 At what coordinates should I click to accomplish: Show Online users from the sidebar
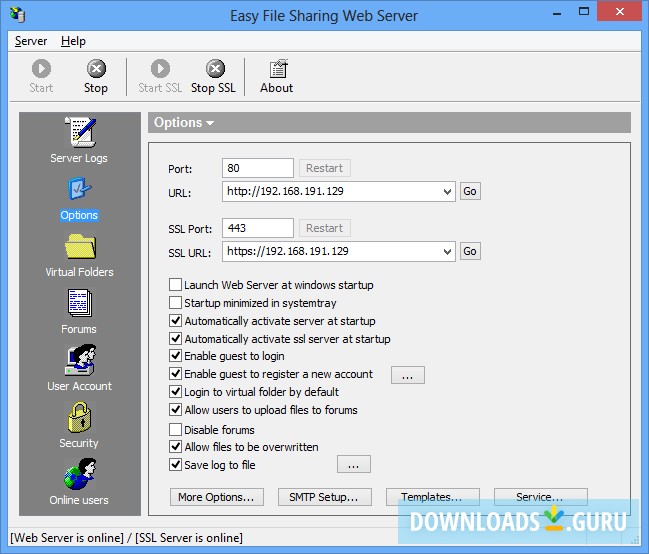coord(79,474)
